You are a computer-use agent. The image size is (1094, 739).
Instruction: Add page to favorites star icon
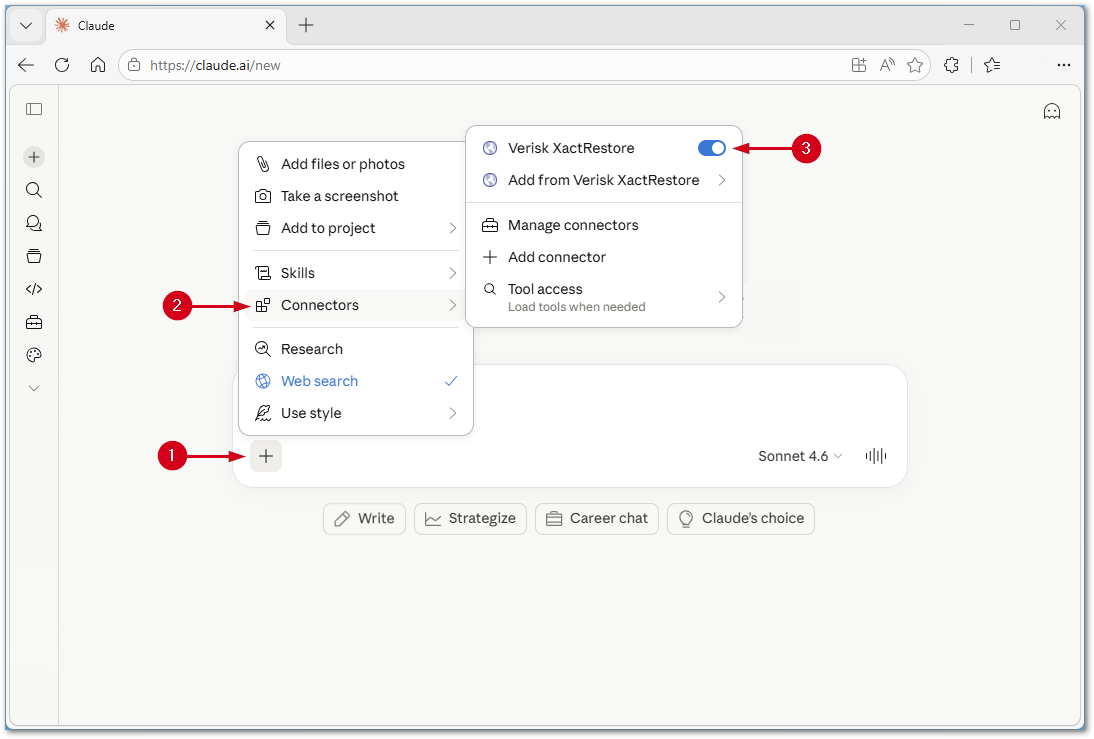click(915, 65)
